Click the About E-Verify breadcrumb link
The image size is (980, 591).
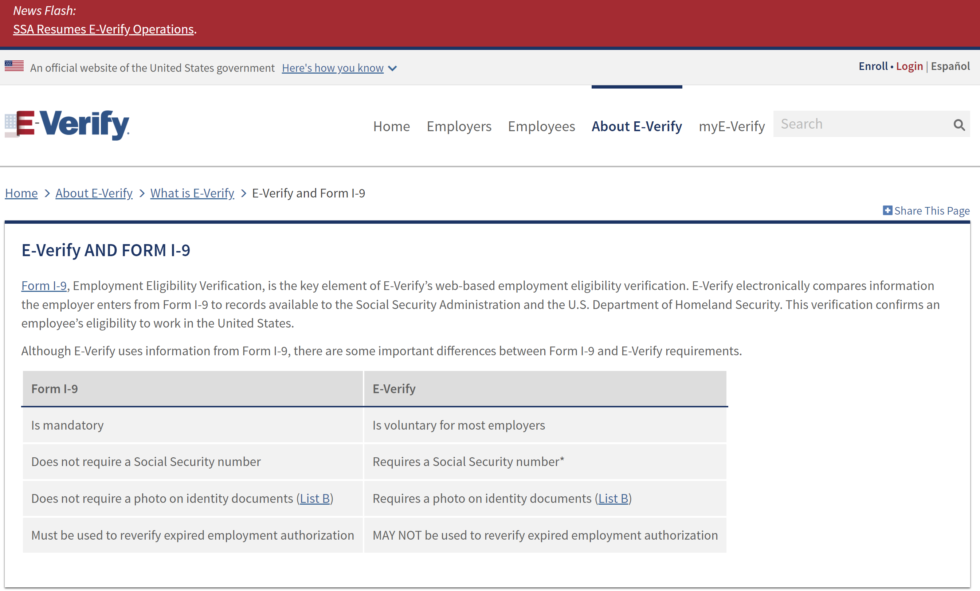point(94,193)
